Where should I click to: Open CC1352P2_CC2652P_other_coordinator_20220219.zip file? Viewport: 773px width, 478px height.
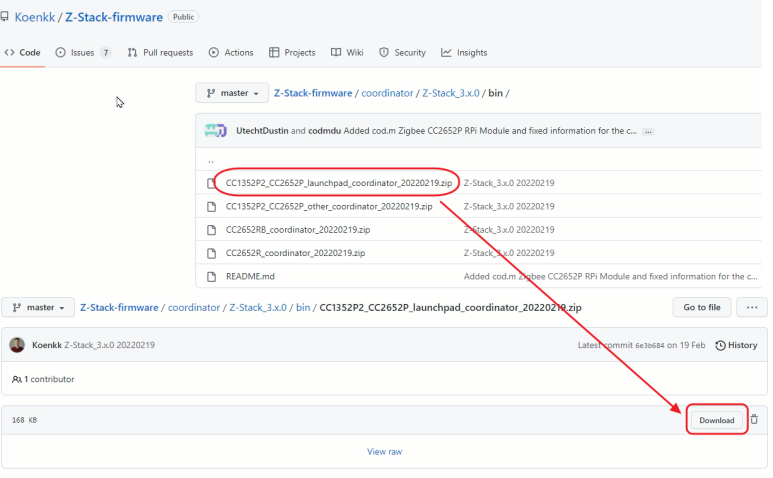[x=329, y=206]
